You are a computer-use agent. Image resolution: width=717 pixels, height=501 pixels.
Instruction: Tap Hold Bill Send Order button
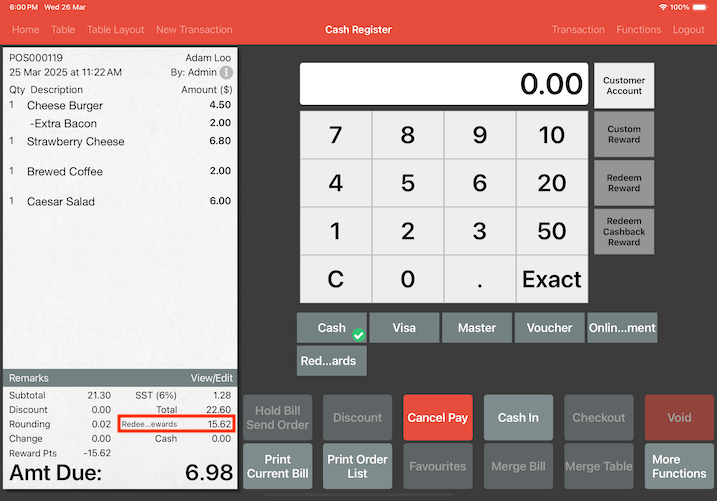point(278,417)
